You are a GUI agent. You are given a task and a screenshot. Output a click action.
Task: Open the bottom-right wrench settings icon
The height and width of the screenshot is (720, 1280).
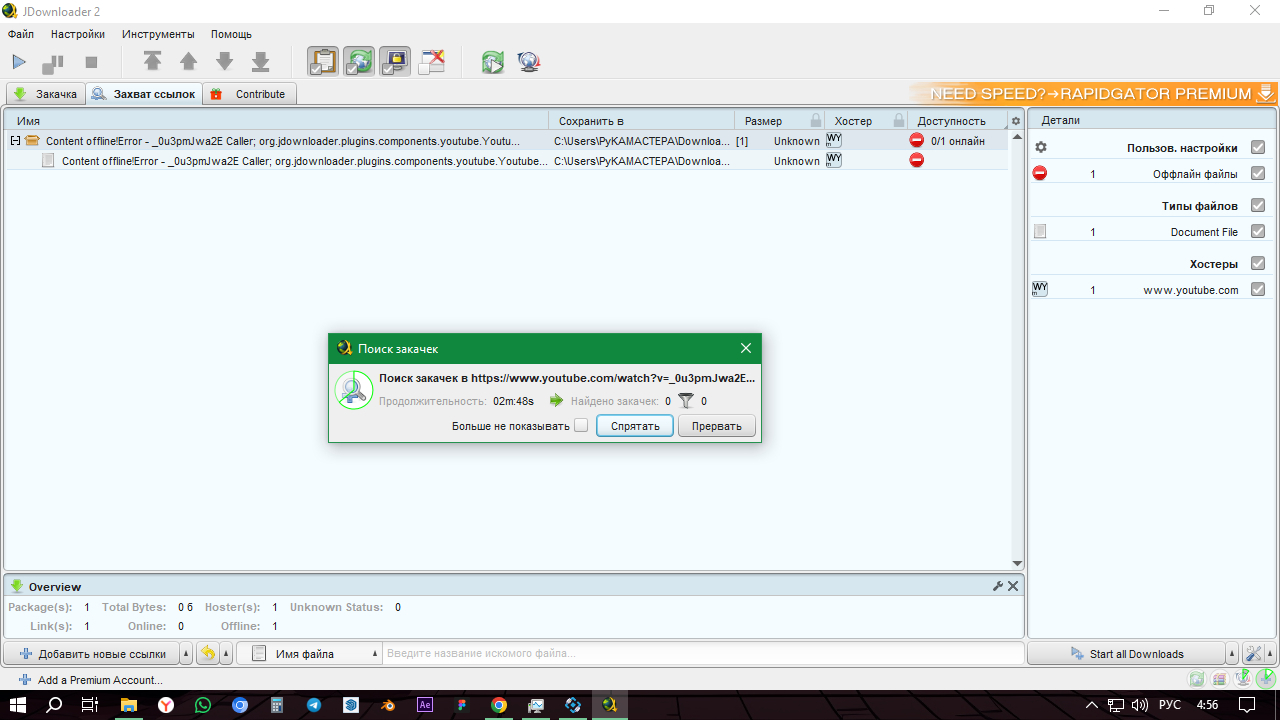[x=1252, y=654]
